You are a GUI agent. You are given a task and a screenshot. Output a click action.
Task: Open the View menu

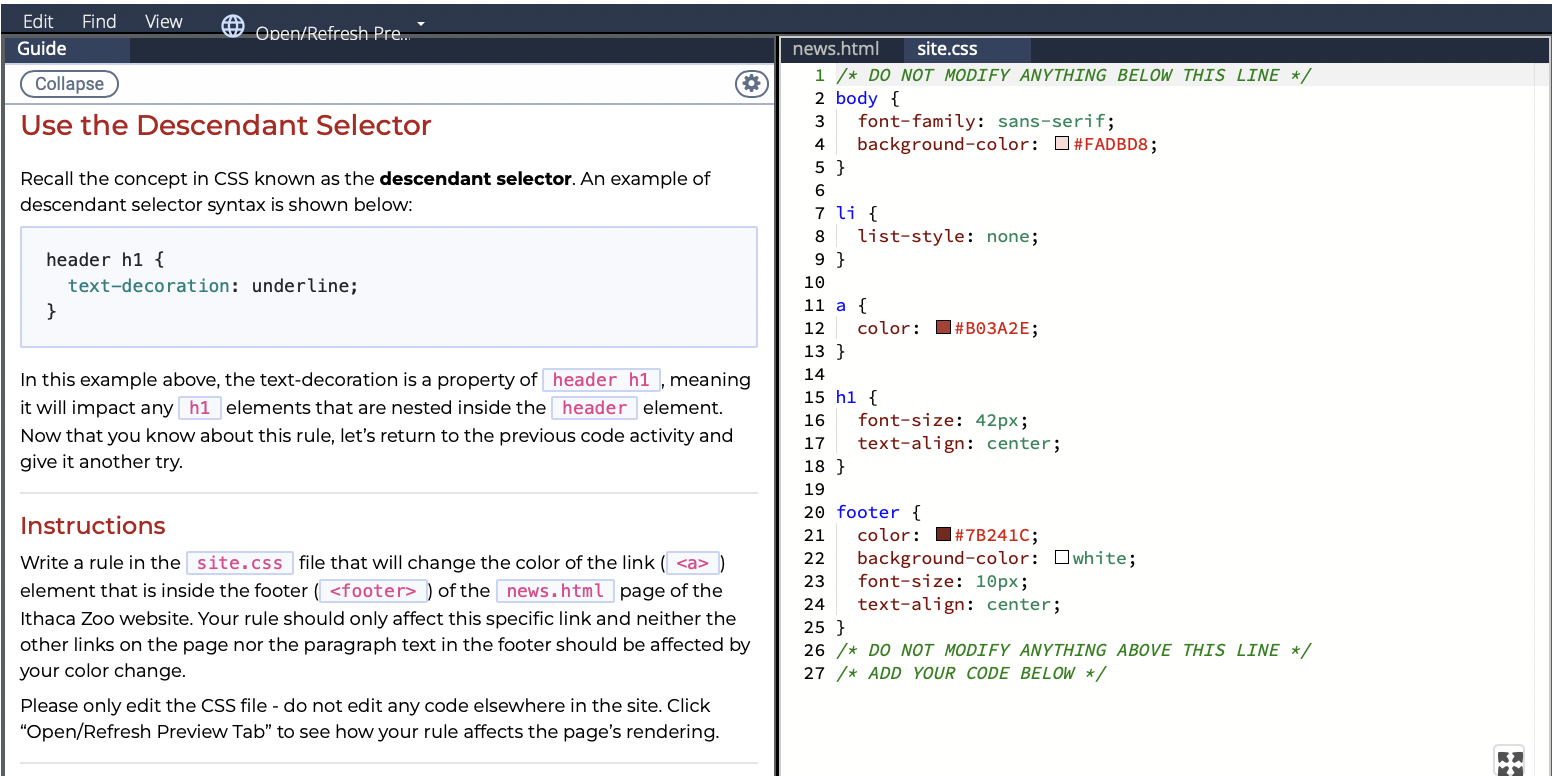coord(162,20)
